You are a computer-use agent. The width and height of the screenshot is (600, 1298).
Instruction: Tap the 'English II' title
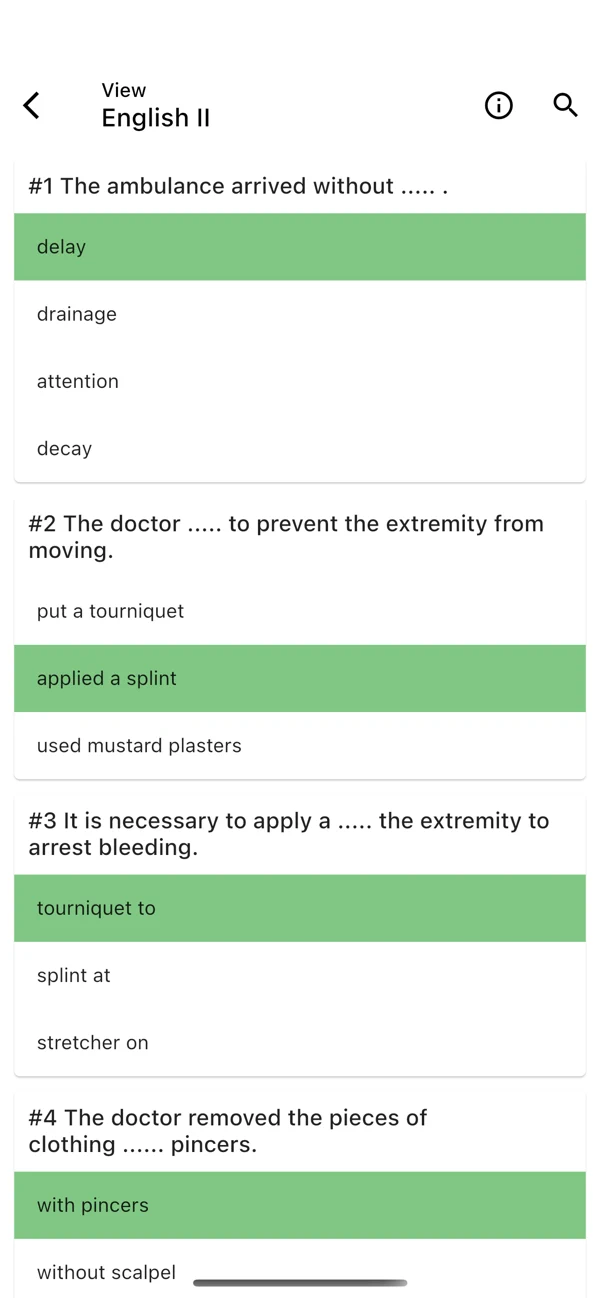point(156,118)
